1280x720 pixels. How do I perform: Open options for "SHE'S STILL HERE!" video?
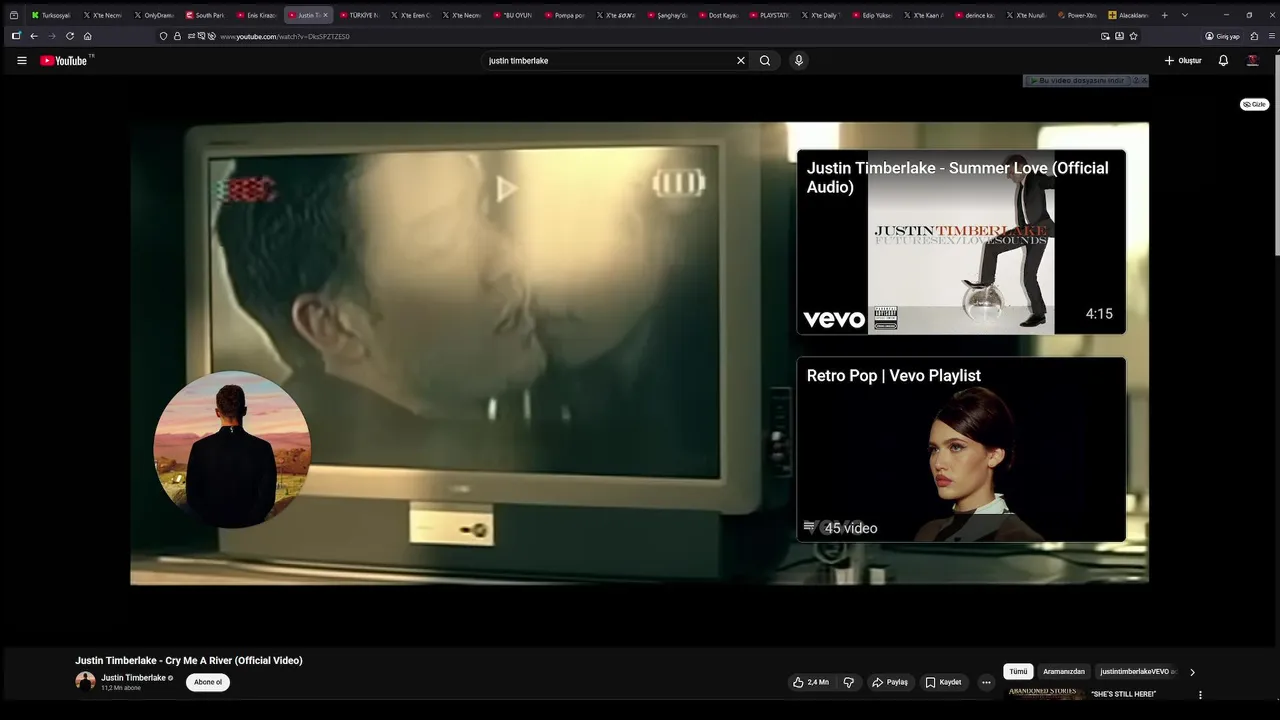point(1200,694)
